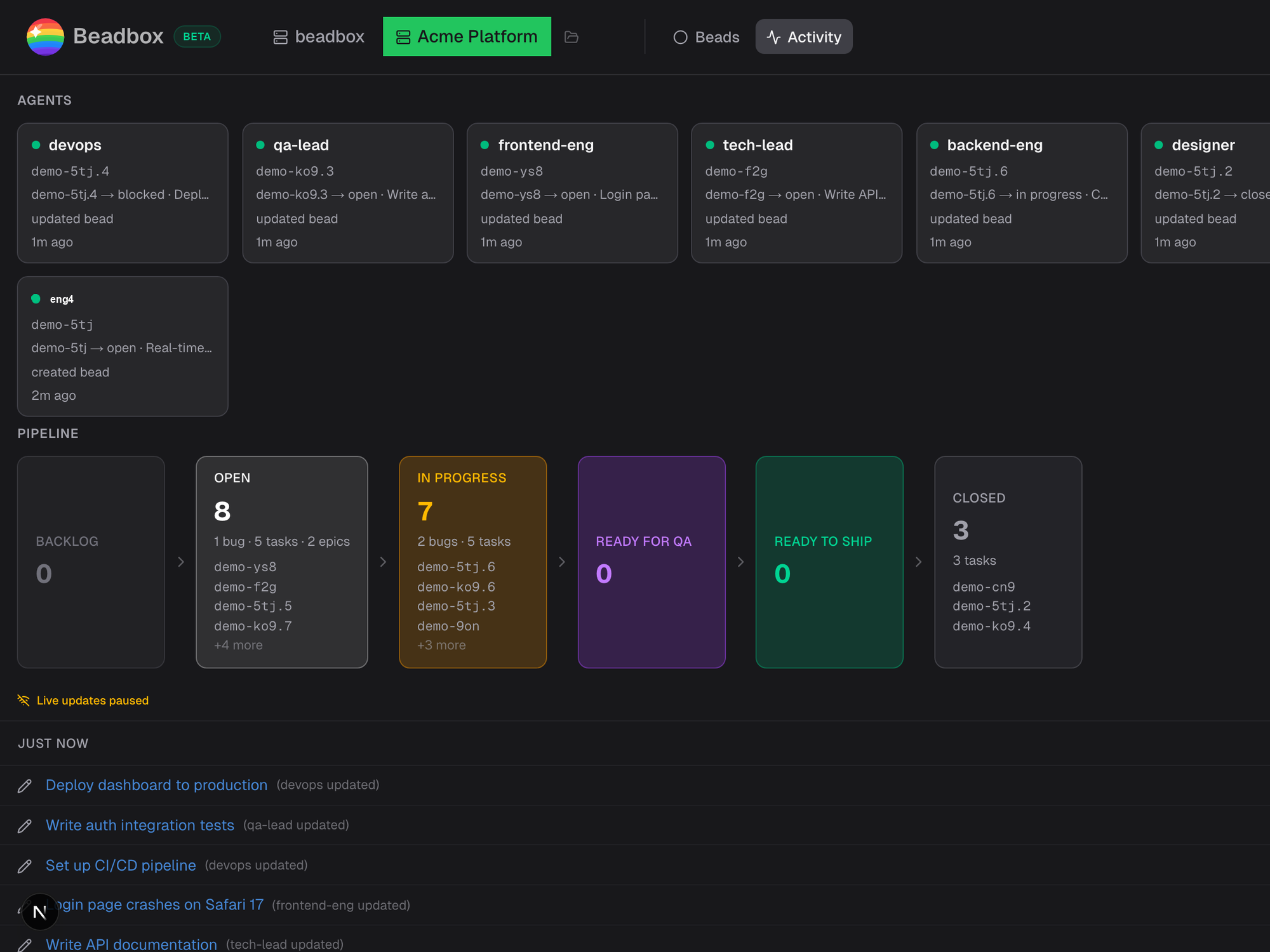Click the Beadbox rainbow logo
Screen dimensions: 1270x952
[x=45, y=37]
